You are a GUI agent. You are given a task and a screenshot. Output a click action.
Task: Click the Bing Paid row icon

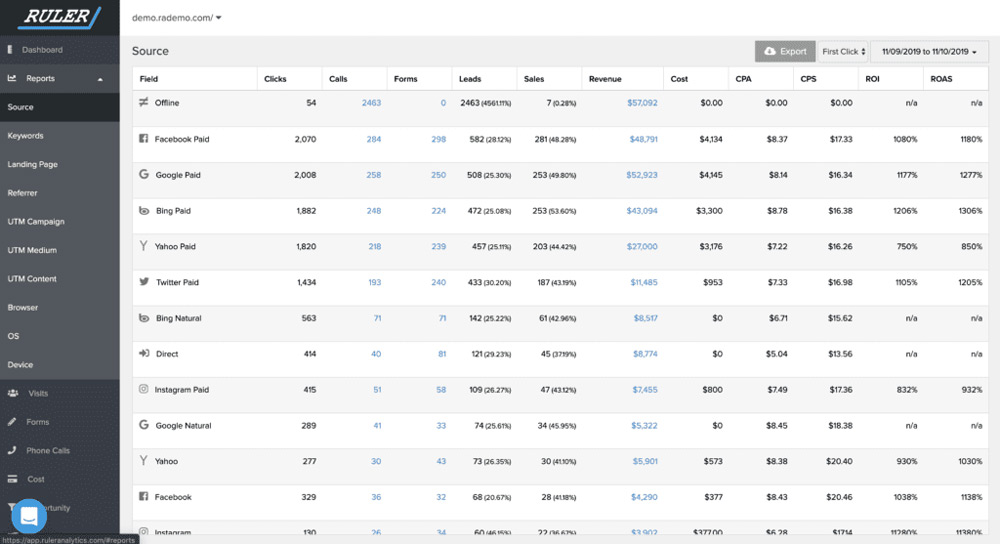pyautogui.click(x=143, y=210)
